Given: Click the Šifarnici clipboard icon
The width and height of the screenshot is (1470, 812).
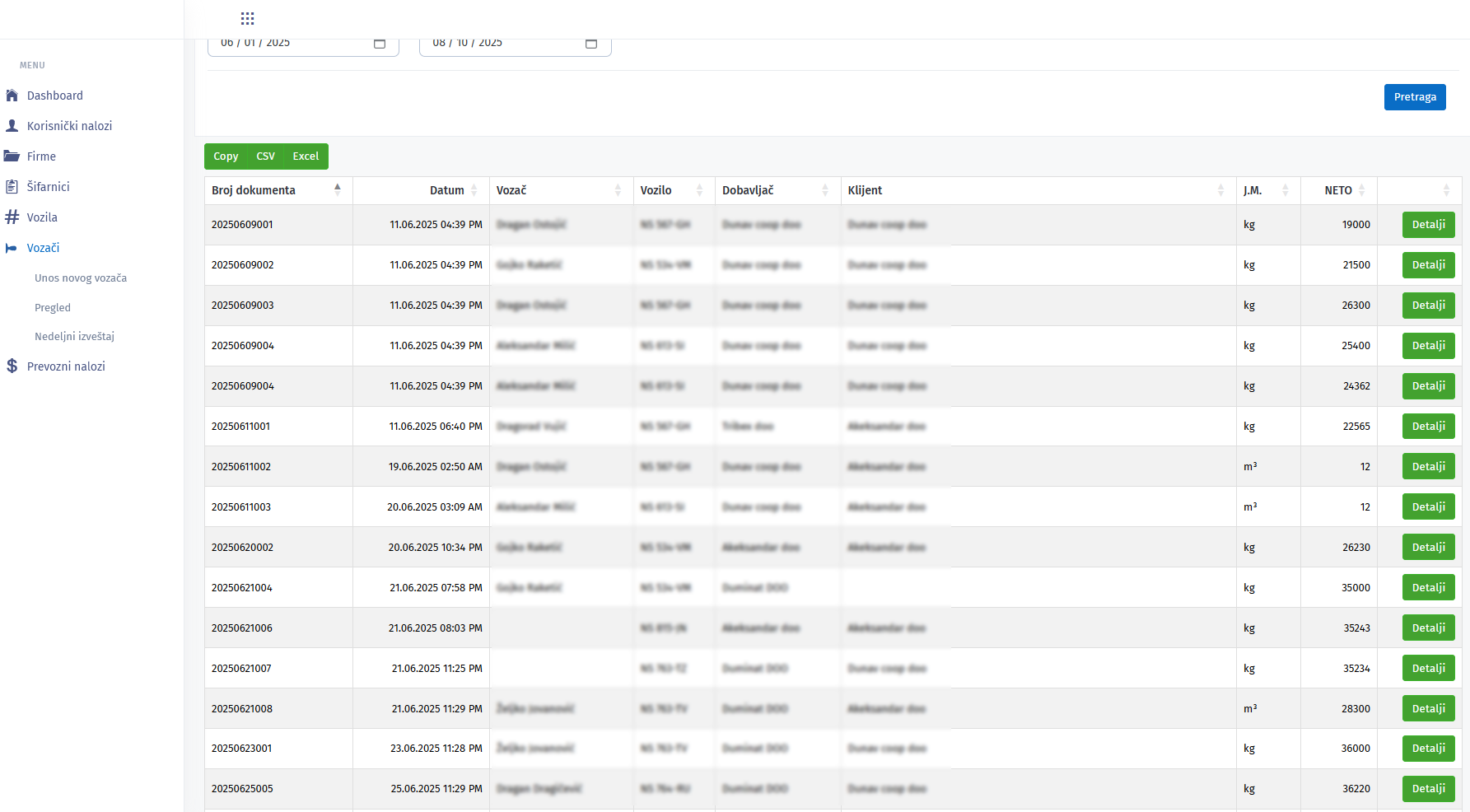Looking at the screenshot, I should (12, 187).
